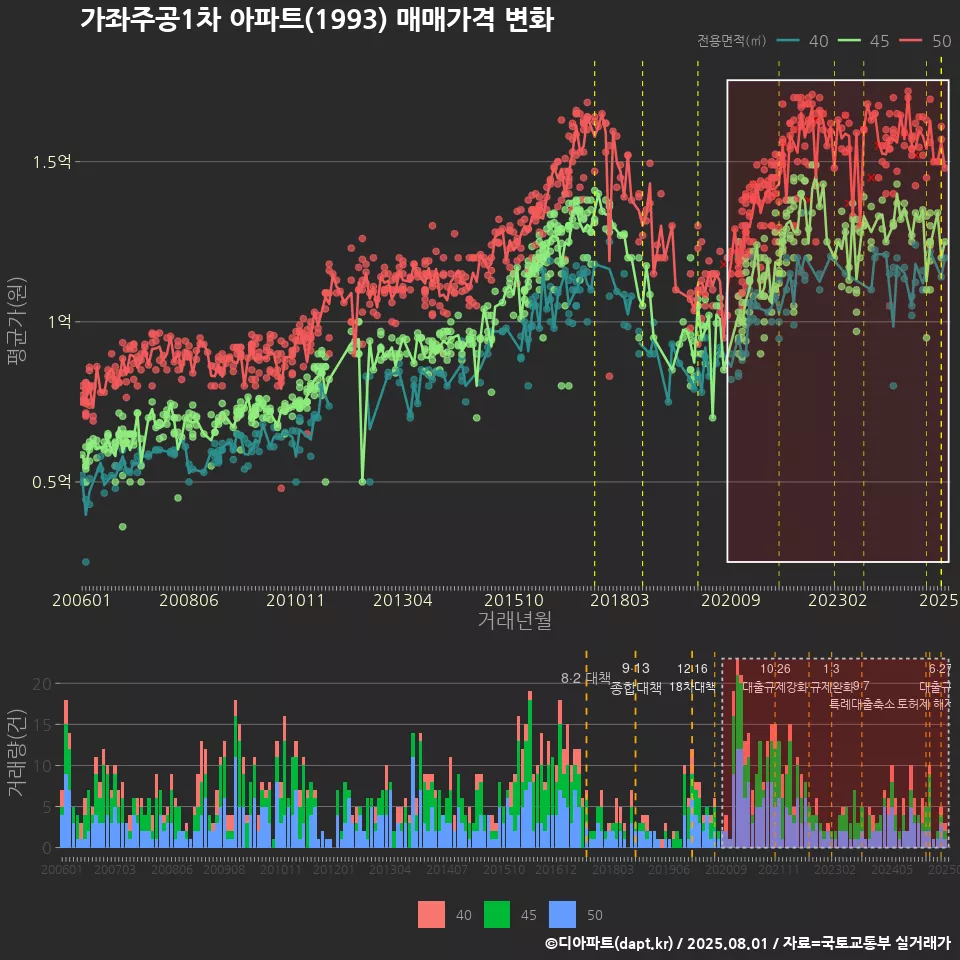Viewport: 960px width, 960px height.
Task: Toggle the teal 40 line legend entry
Action: click(803, 41)
